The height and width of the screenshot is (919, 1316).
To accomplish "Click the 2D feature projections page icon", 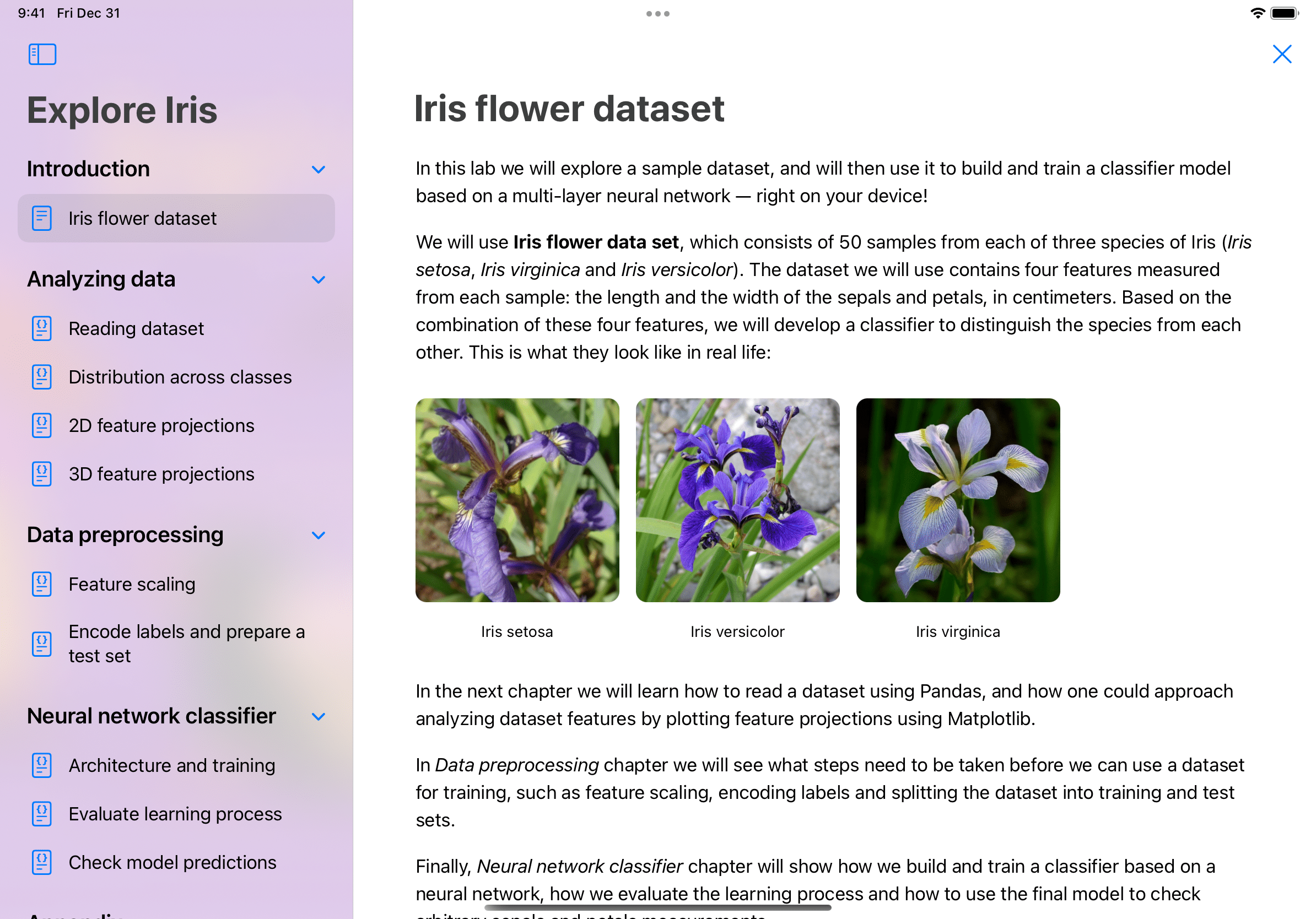I will click(42, 426).
